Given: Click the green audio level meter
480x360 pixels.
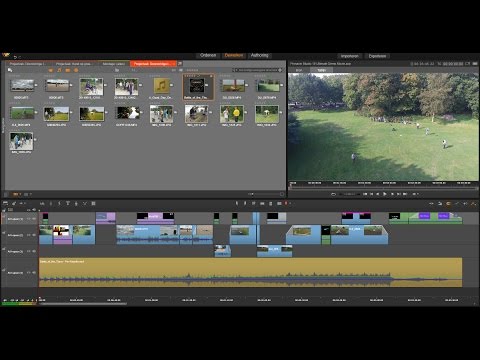Looking at the screenshot, I should click(19, 303).
